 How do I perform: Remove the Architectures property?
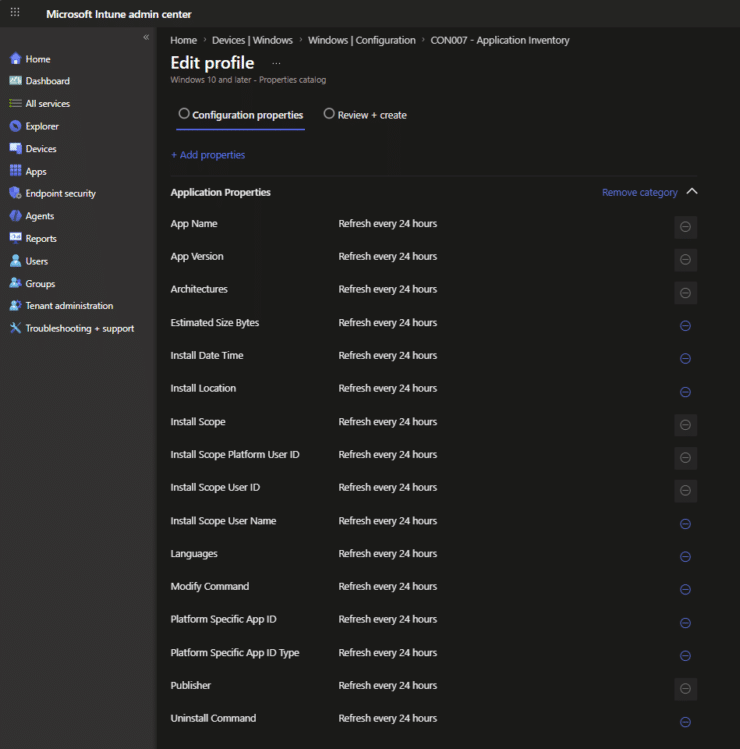pyautogui.click(x=686, y=293)
